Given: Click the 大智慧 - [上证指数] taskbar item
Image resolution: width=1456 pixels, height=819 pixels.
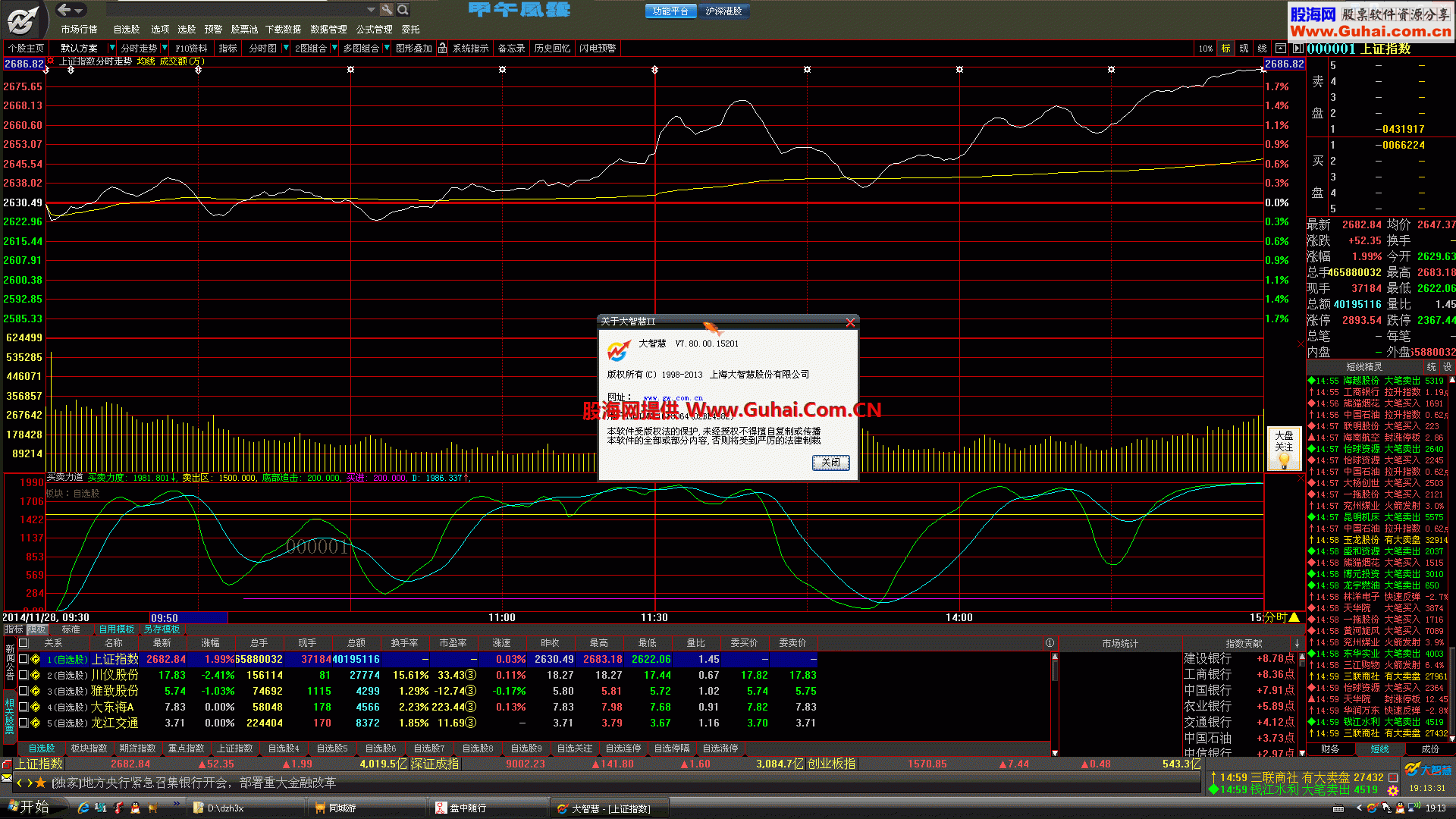Looking at the screenshot, I should [610, 808].
